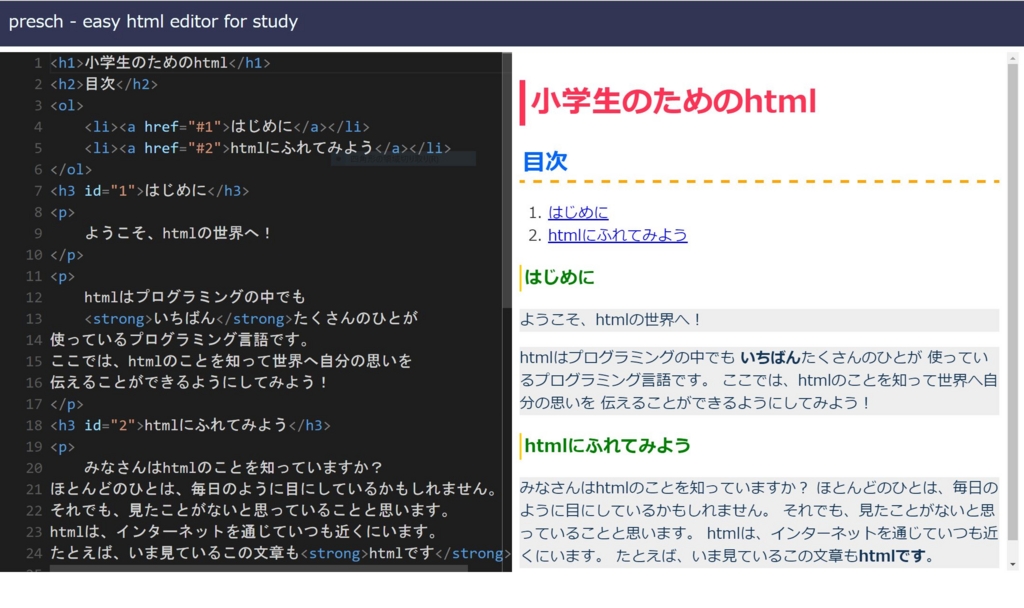Click the <strong> tag in code line 24
This screenshot has width=1024, height=608.
(x=334, y=553)
